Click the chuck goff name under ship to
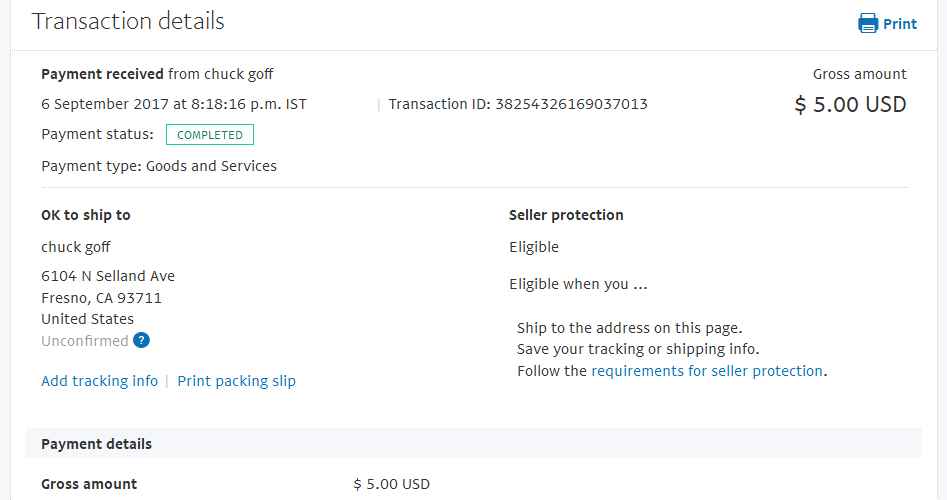 75,247
